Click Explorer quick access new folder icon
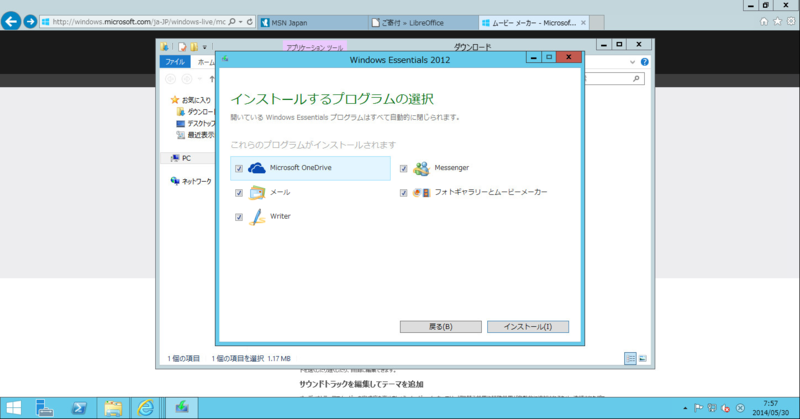 pyautogui.click(x=194, y=47)
